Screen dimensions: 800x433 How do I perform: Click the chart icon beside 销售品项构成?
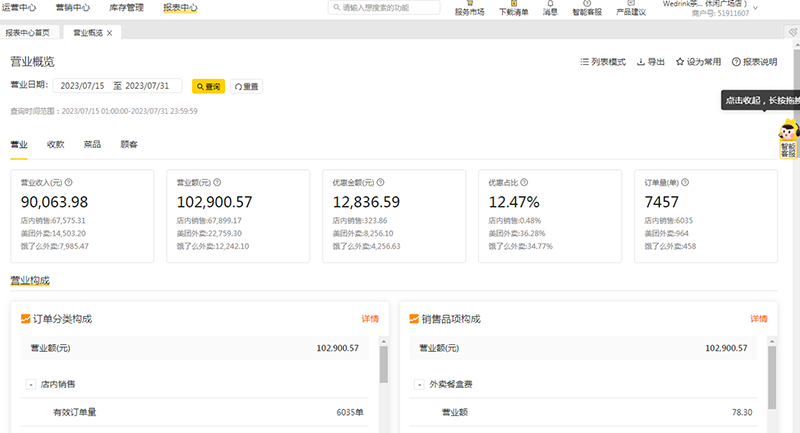(x=414, y=319)
